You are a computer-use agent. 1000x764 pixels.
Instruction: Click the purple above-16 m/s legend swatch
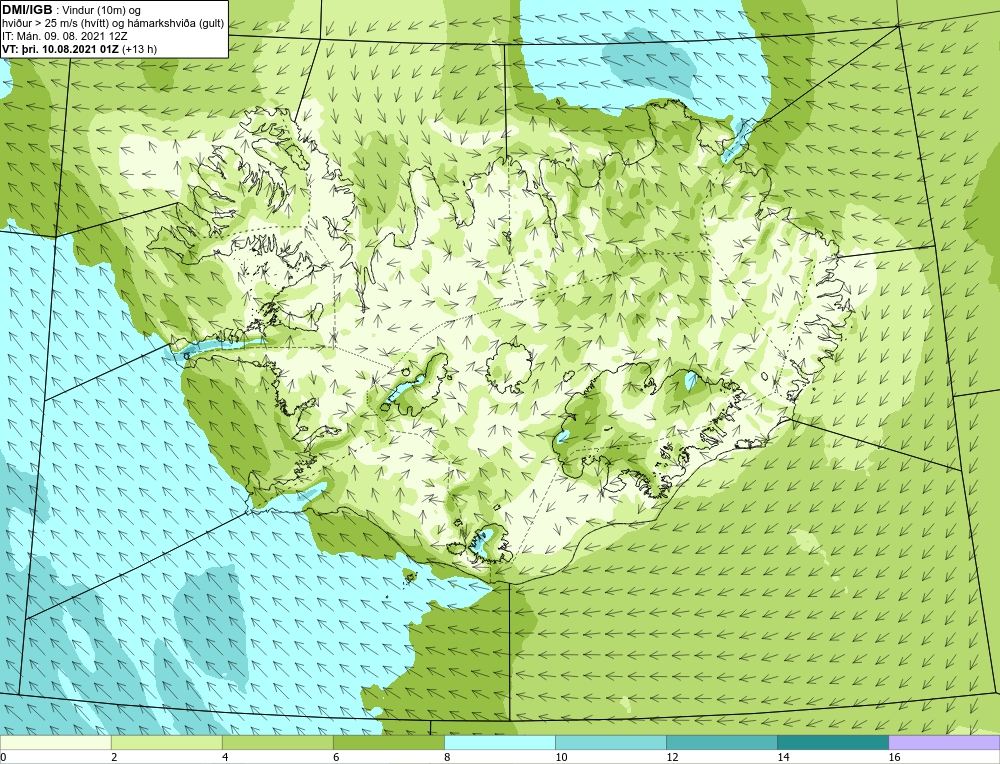click(944, 743)
